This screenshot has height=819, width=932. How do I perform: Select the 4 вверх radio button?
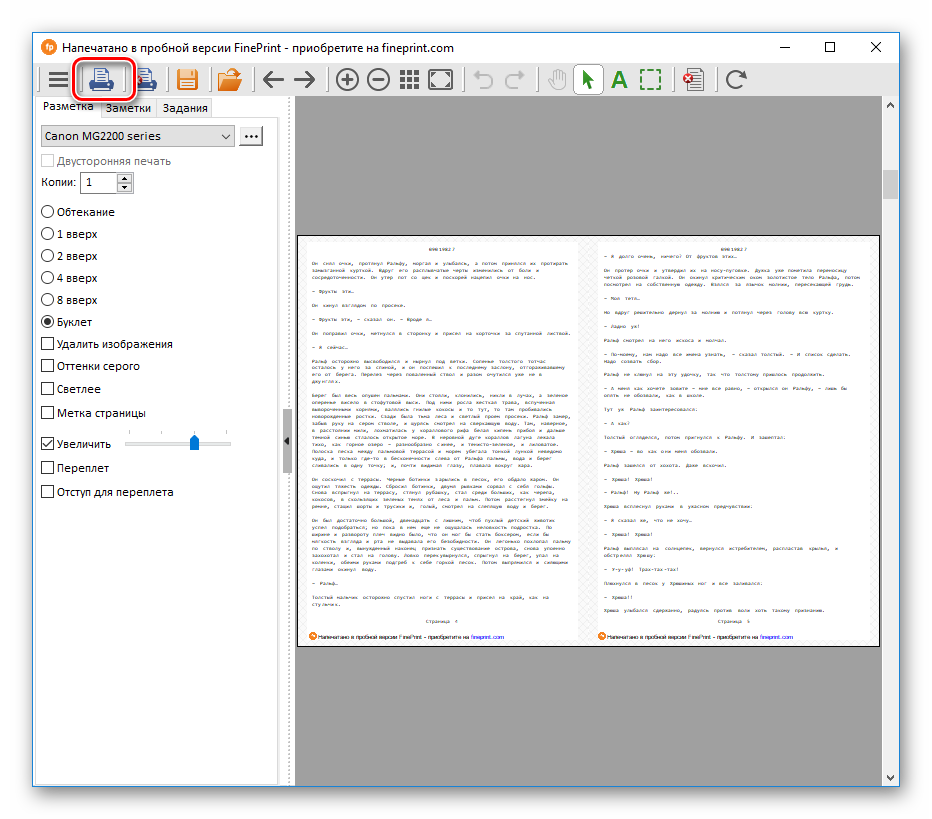pyautogui.click(x=48, y=278)
